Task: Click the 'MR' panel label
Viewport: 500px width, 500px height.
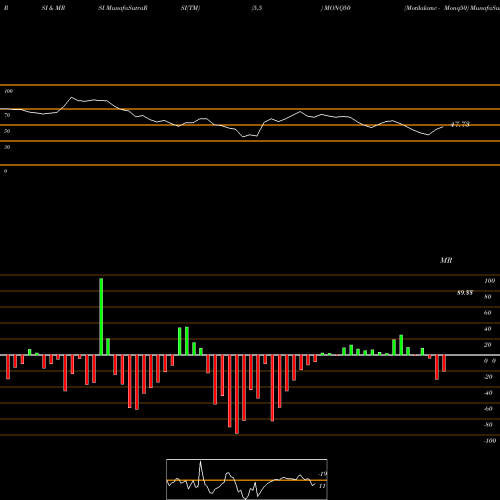Action: [446, 260]
